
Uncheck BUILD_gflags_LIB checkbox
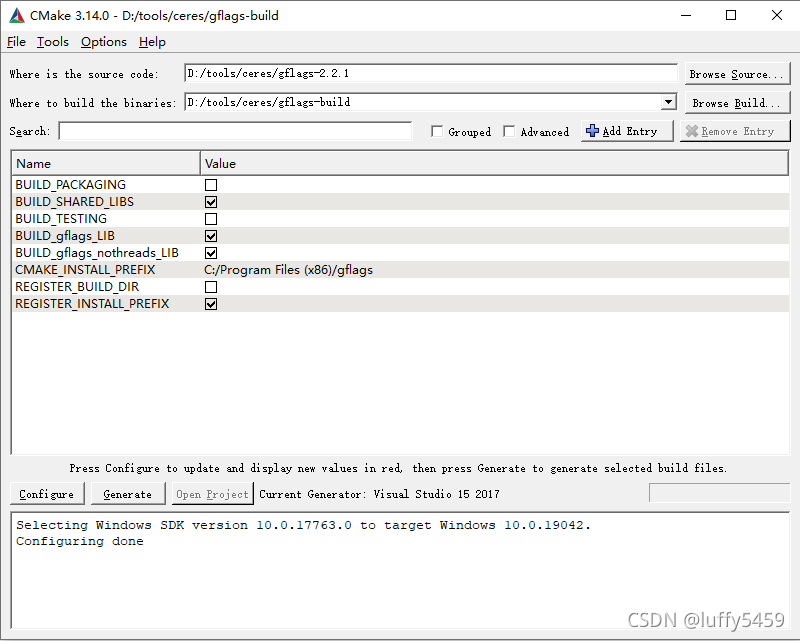click(211, 236)
